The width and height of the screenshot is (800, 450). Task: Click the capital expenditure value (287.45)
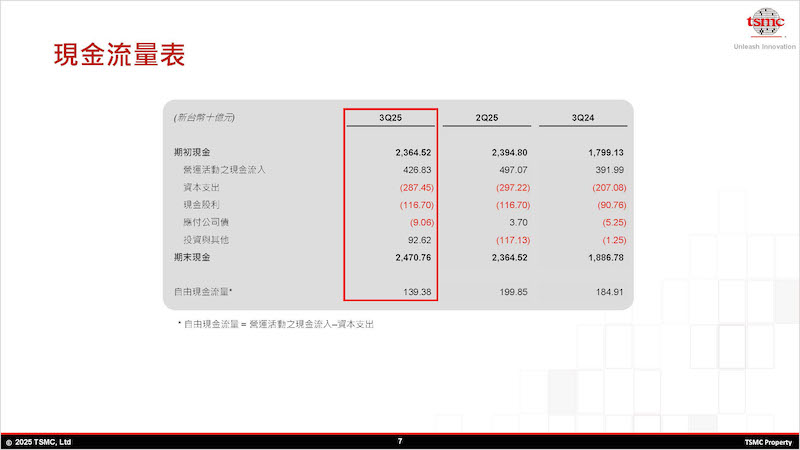click(415, 187)
